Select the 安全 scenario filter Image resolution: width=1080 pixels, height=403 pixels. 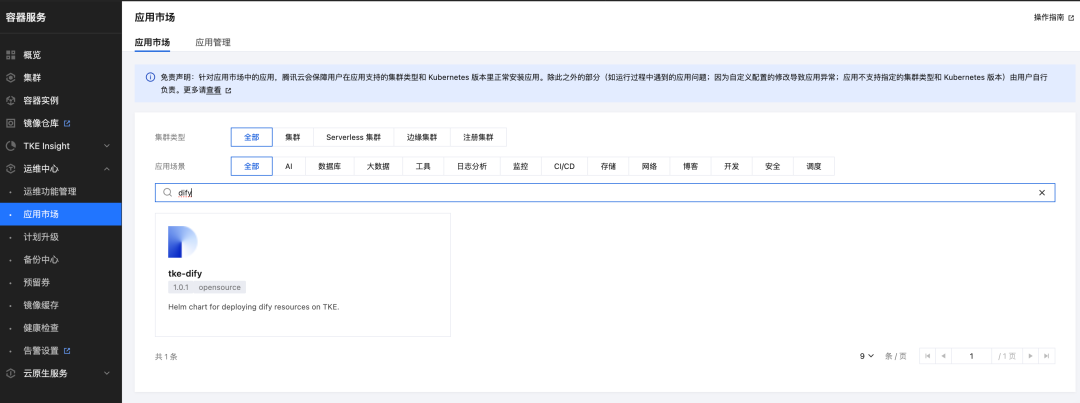pos(773,166)
